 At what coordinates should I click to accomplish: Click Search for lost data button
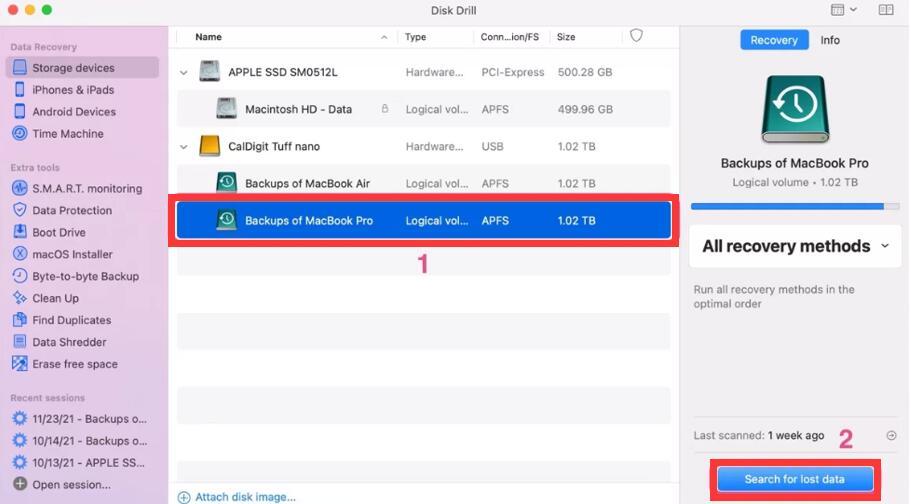pyautogui.click(x=795, y=479)
